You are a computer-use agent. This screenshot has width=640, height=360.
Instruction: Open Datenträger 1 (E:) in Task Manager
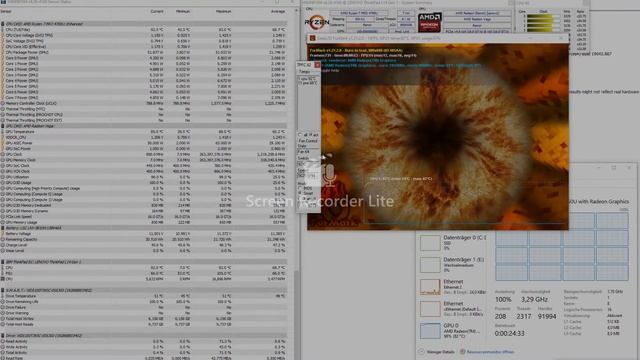[452, 264]
